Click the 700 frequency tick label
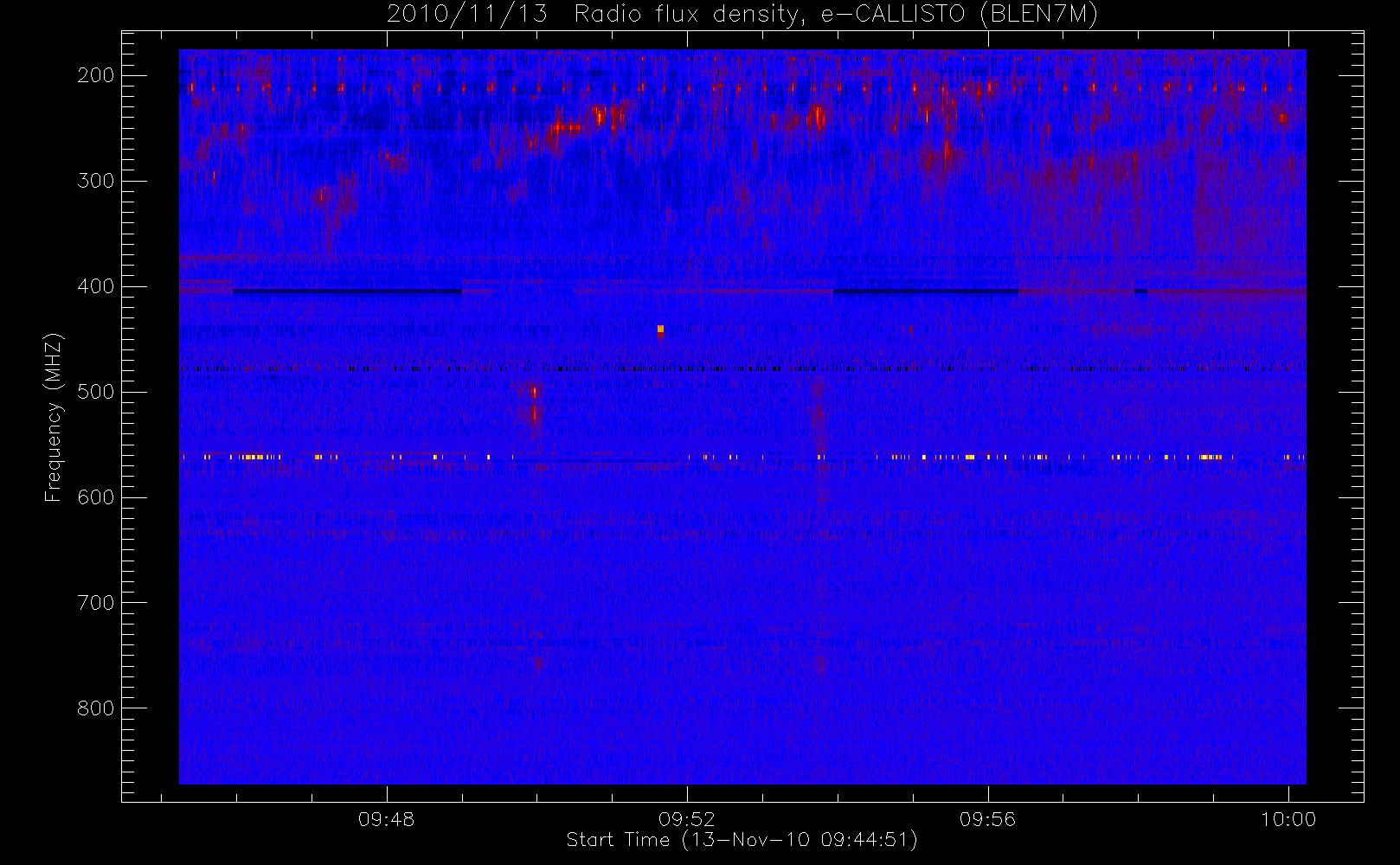Viewport: 1400px width, 865px height. click(x=95, y=603)
